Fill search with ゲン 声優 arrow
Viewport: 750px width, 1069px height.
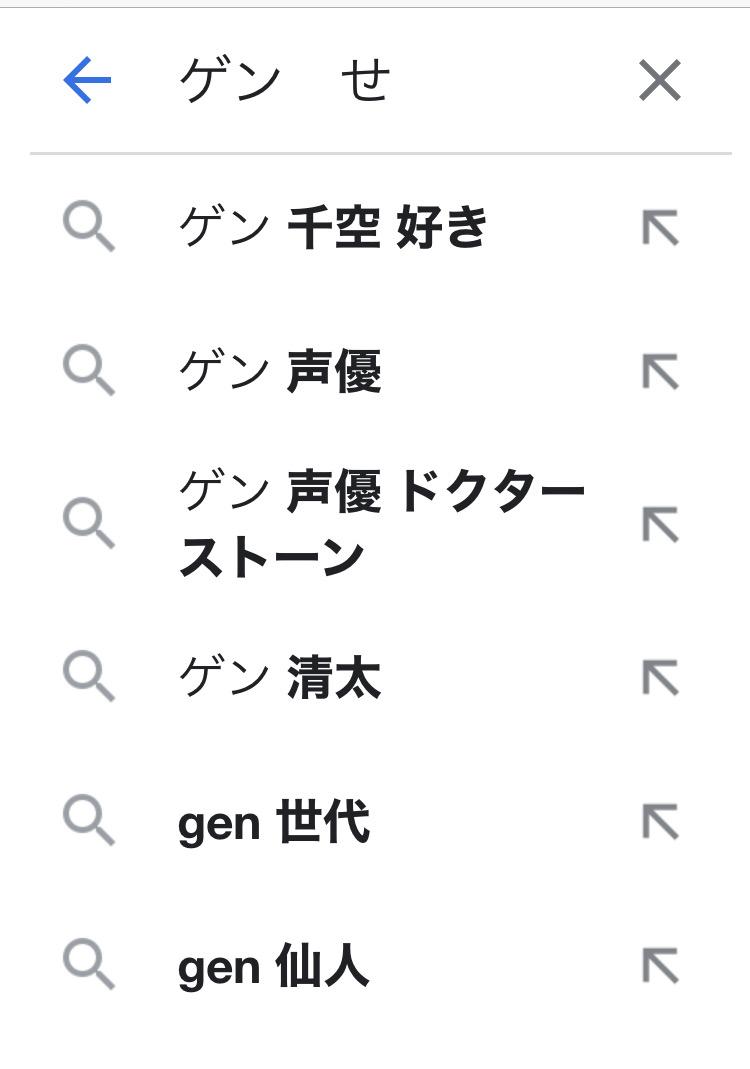click(660, 373)
